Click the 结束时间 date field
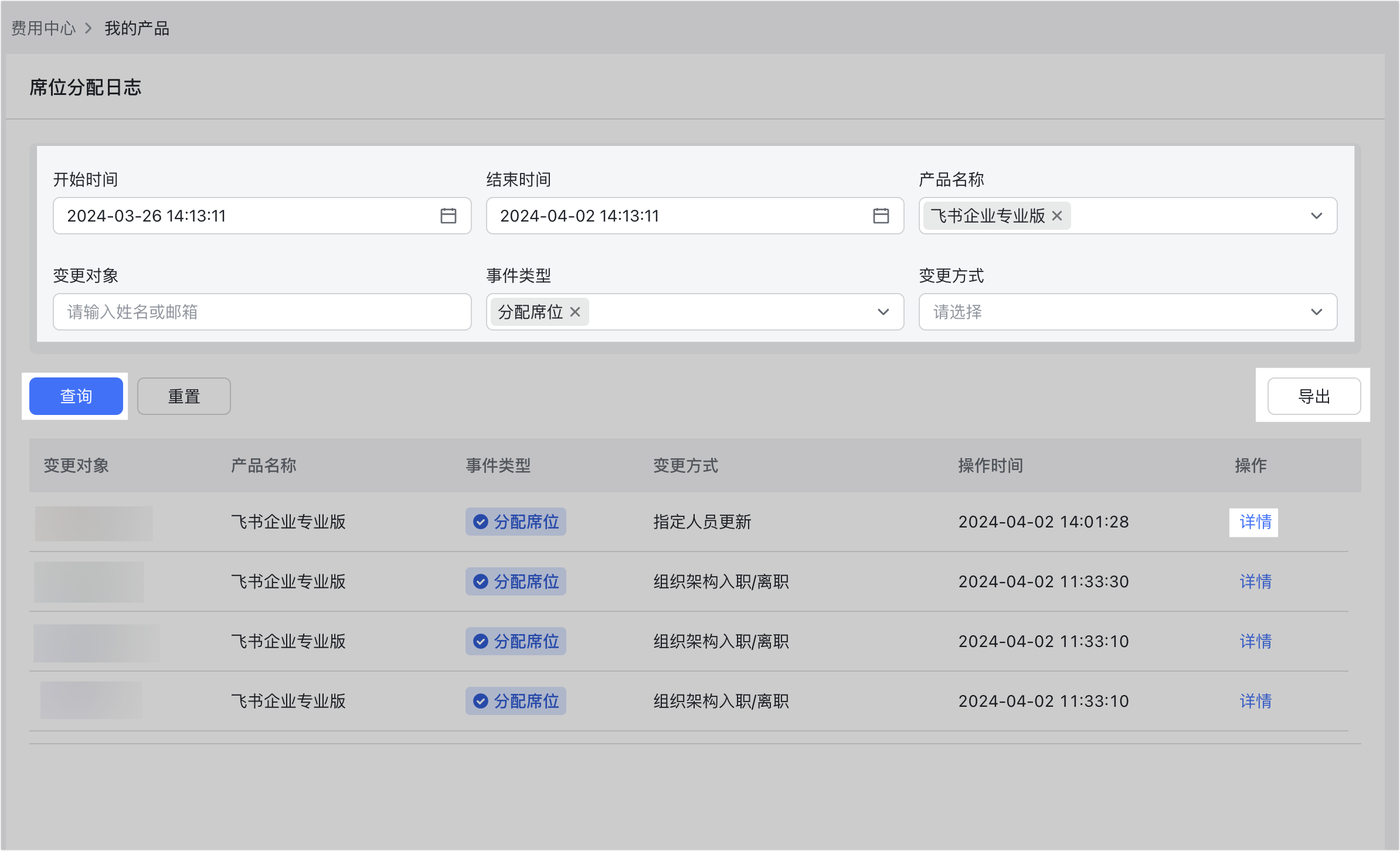The image size is (1400, 851). (695, 216)
